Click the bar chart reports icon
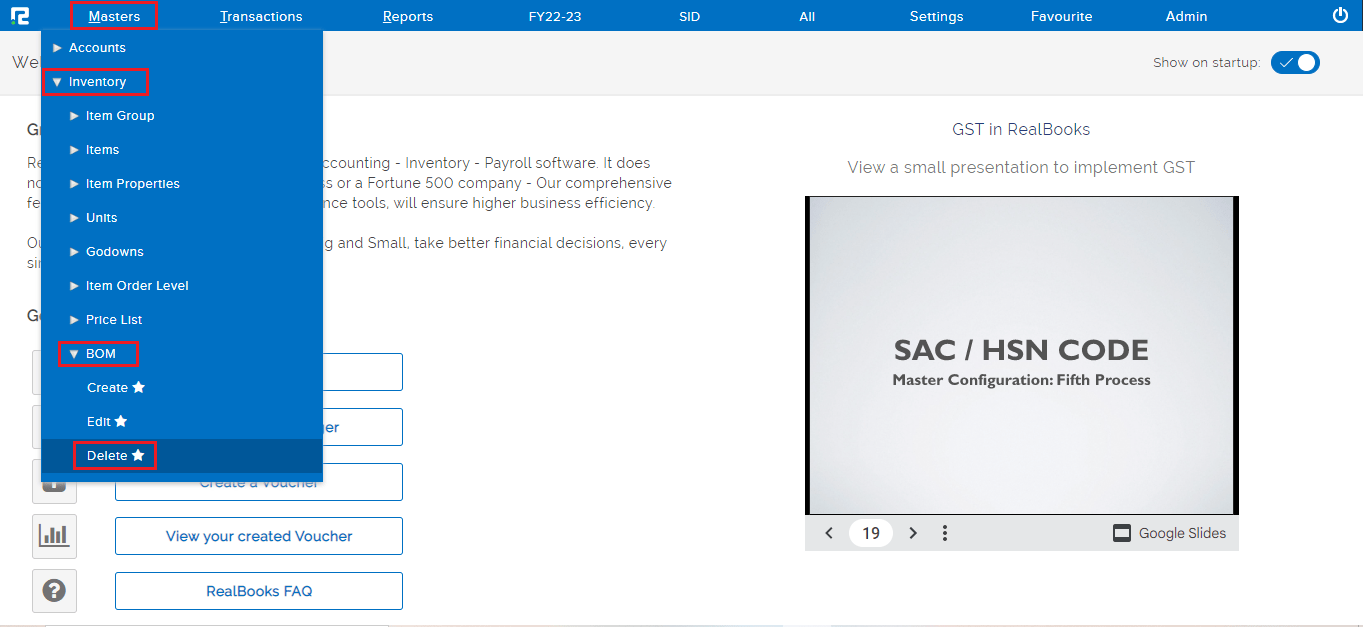This screenshot has height=627, width=1363. tap(54, 536)
